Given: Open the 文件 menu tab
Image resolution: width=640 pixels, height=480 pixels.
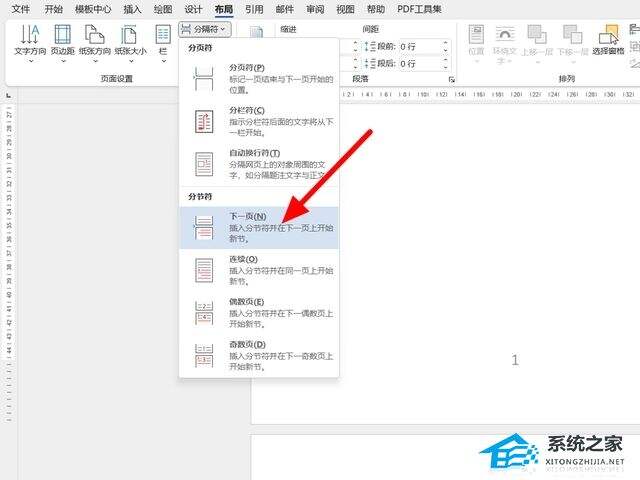Looking at the screenshot, I should 20,9.
